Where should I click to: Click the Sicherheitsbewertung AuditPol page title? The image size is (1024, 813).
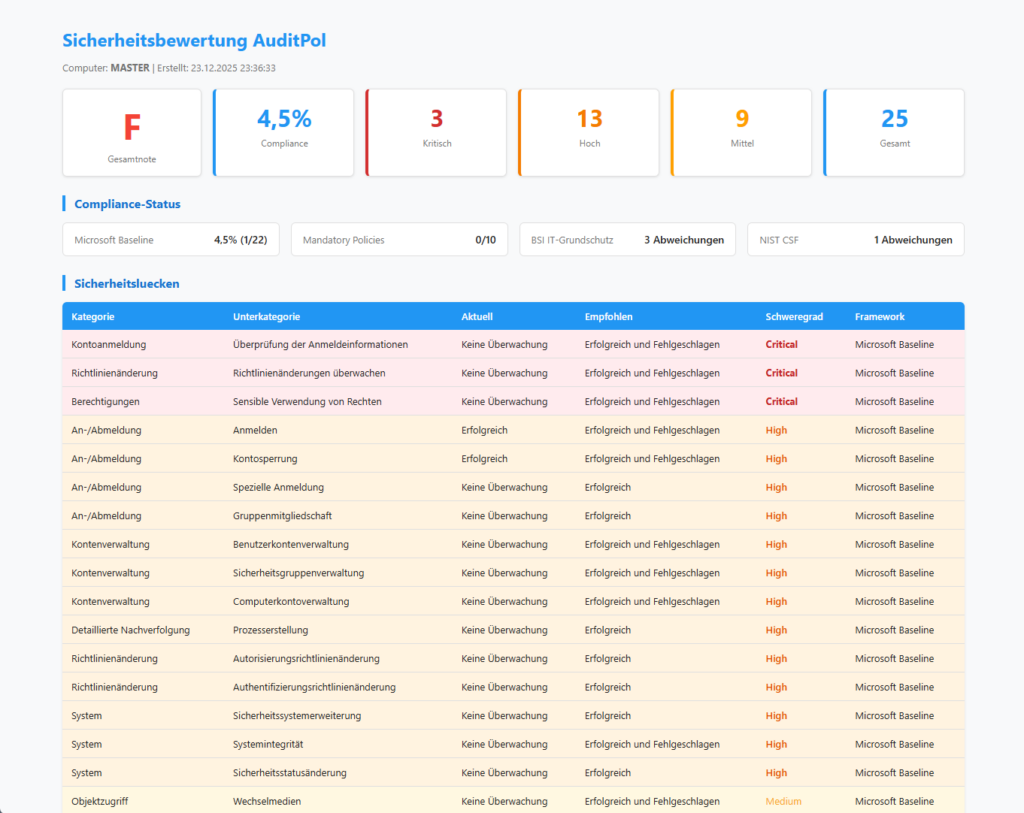pyautogui.click(x=193, y=41)
